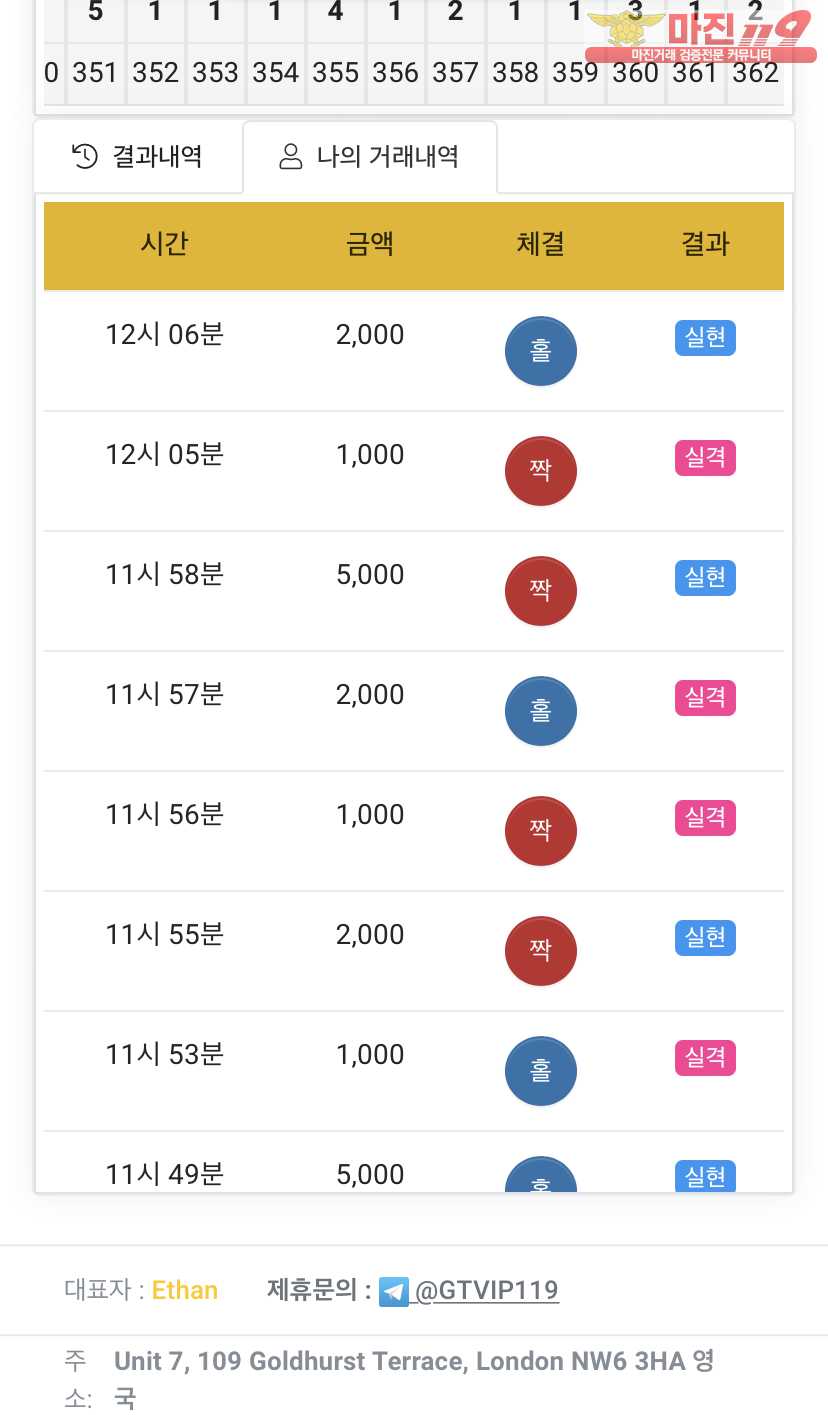The height and width of the screenshot is (1415, 828).
Task: Select round 355 in the number strip
Action: coord(335,73)
